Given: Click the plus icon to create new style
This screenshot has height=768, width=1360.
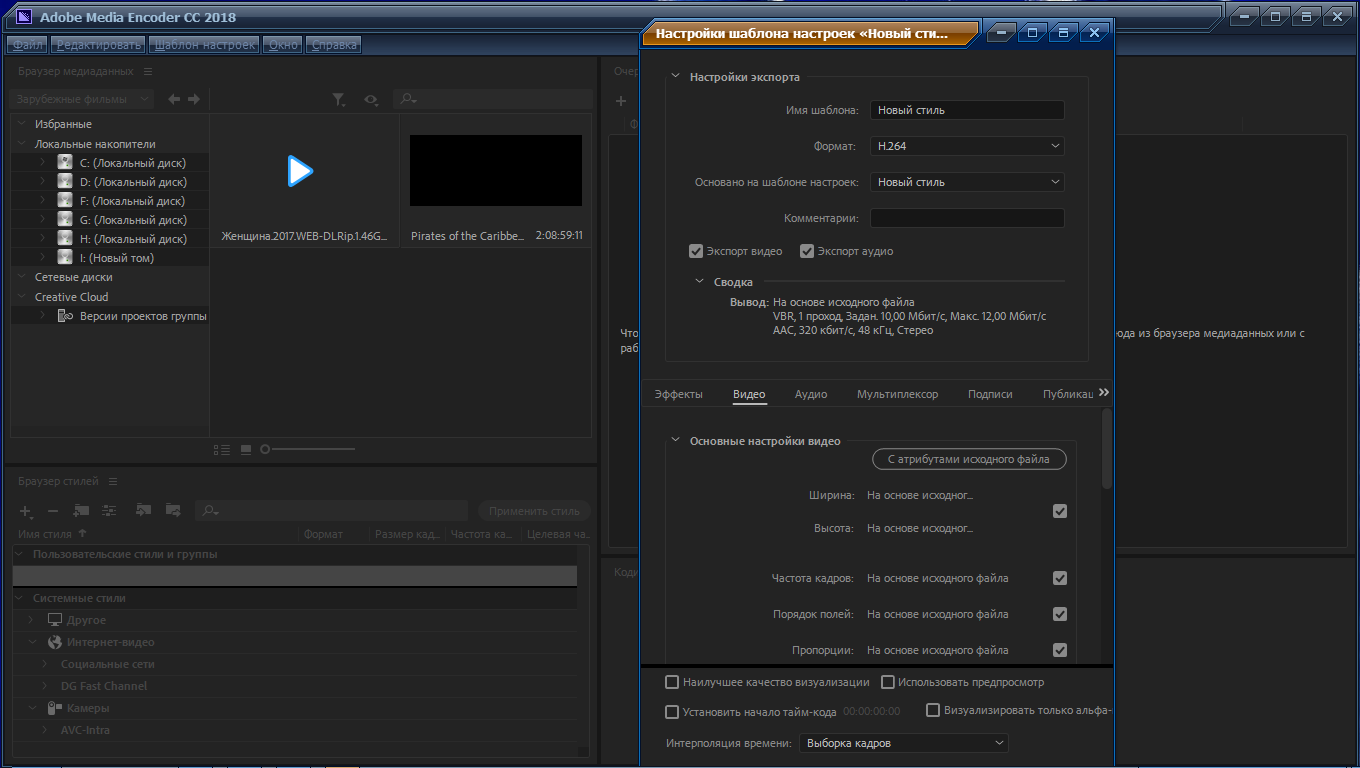Looking at the screenshot, I should click(x=27, y=511).
